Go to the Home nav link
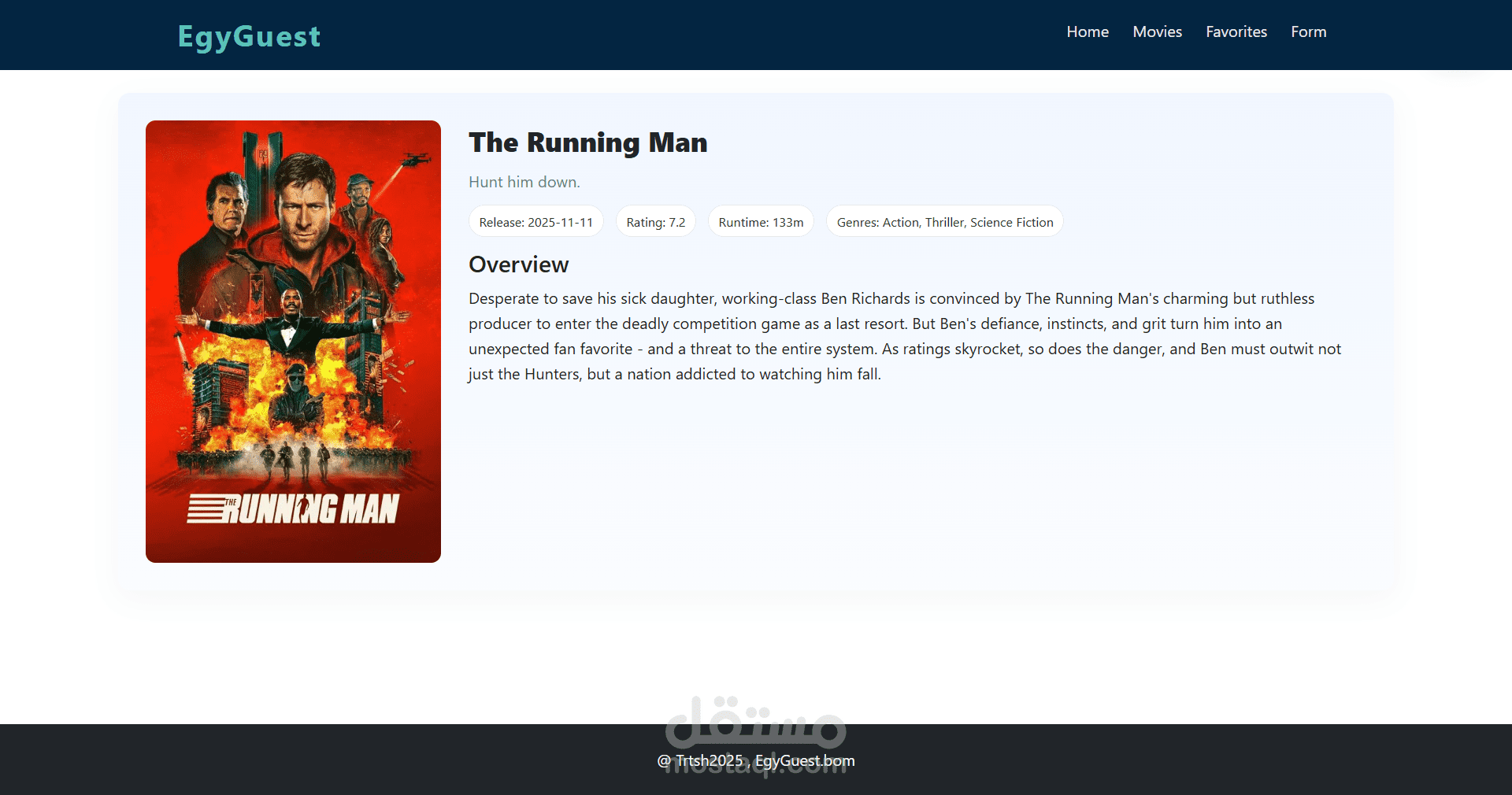Image resolution: width=1512 pixels, height=795 pixels. pos(1088,32)
